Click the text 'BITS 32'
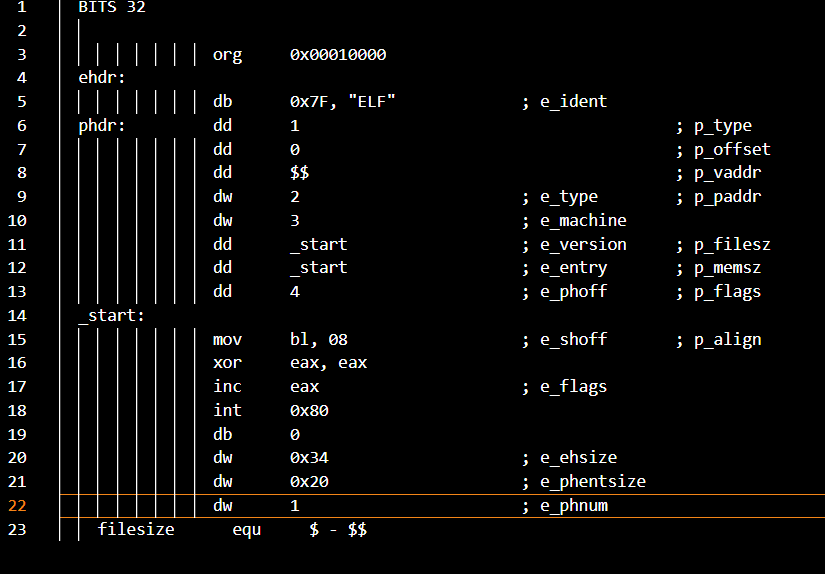Image resolution: width=825 pixels, height=574 pixels. 112,7
